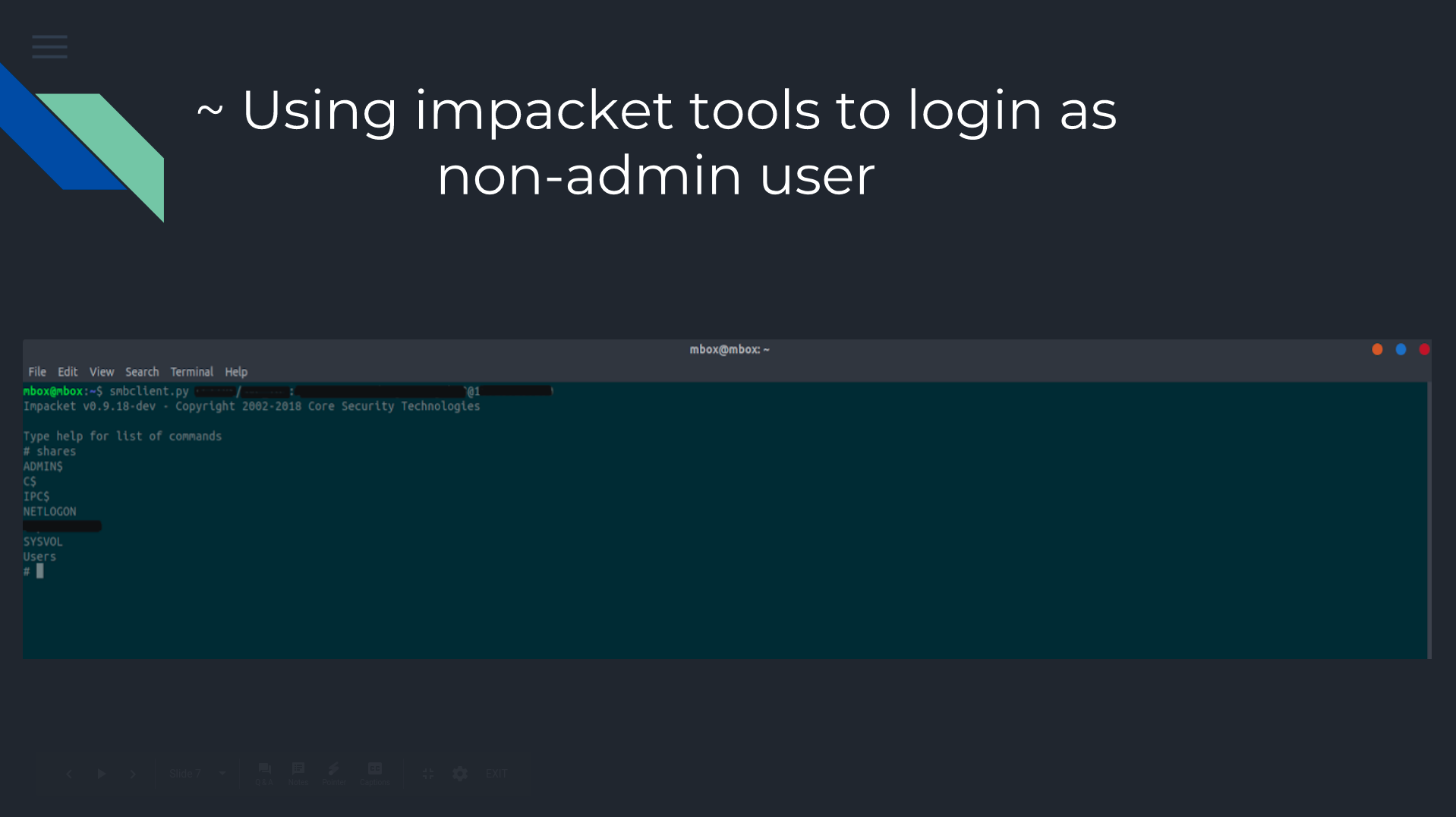1456x817 pixels.
Task: Open the terminal Search menu
Action: pyautogui.click(x=142, y=372)
